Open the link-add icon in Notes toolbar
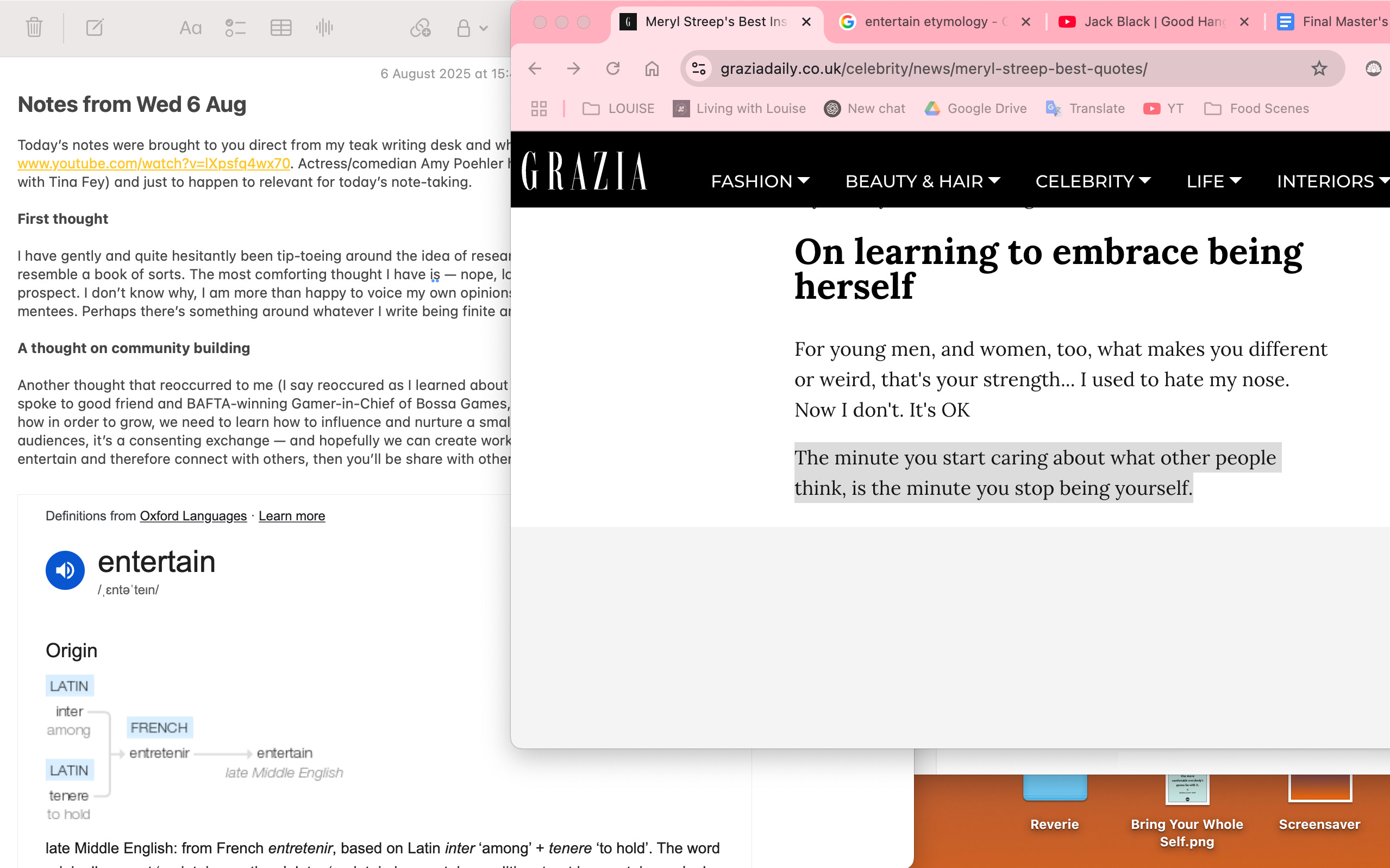The height and width of the screenshot is (868, 1390). pos(419,28)
